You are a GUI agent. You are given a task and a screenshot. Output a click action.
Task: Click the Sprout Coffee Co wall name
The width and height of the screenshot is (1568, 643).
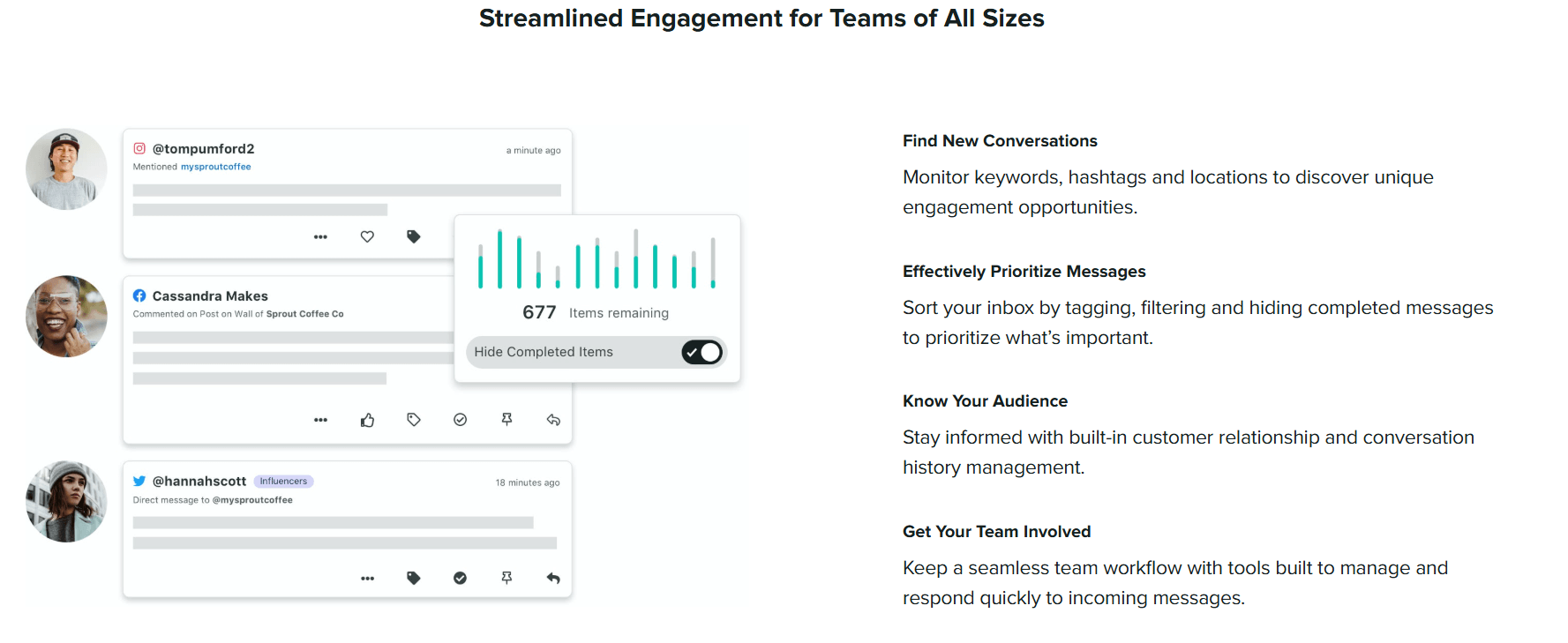point(304,314)
